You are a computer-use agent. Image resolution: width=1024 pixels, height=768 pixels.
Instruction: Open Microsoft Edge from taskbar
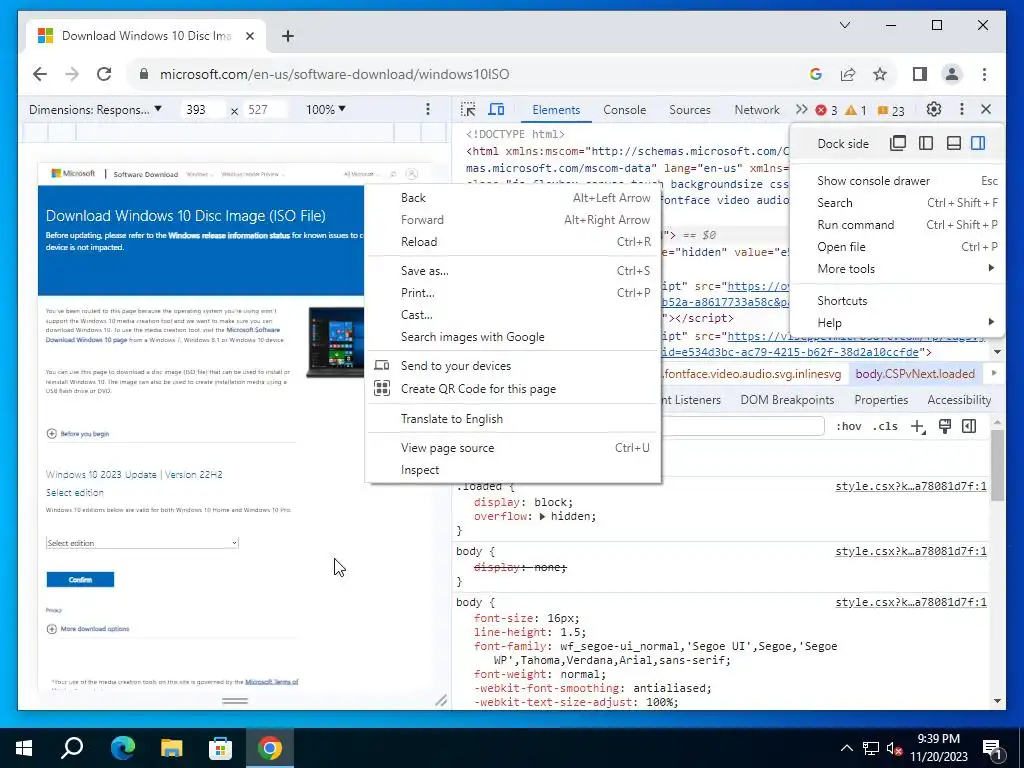122,748
